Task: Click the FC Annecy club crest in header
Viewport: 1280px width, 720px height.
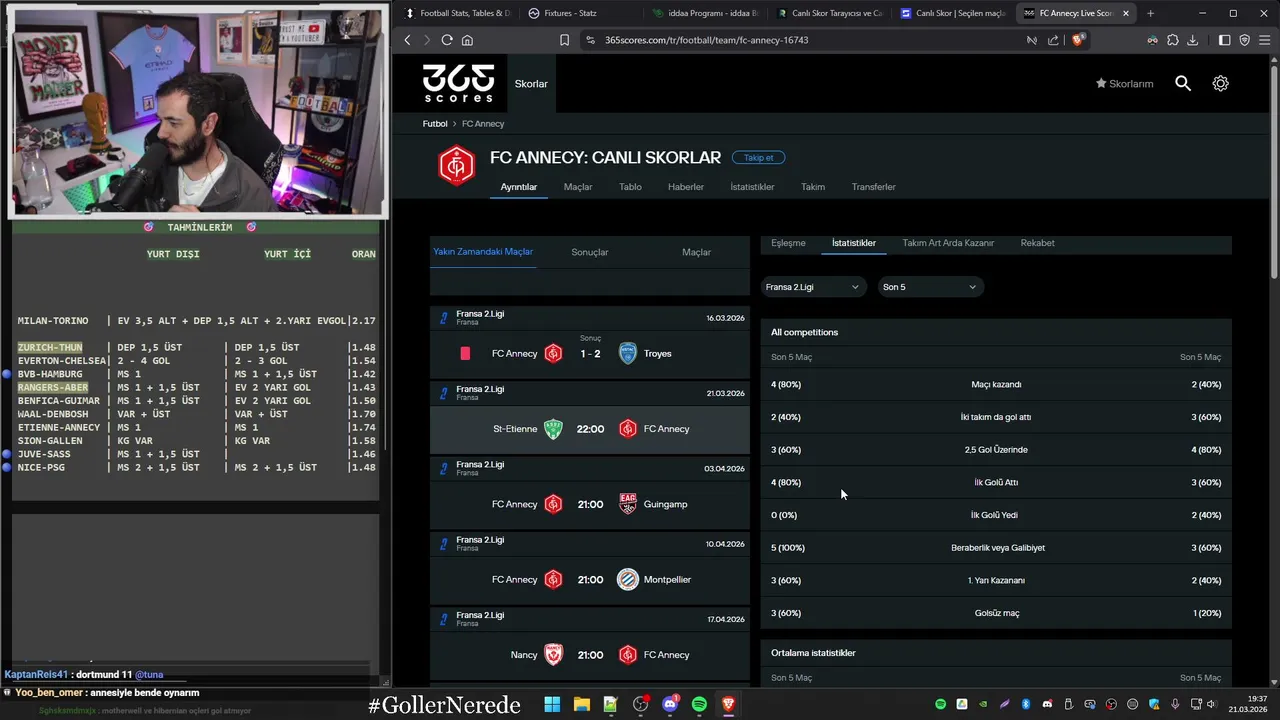Action: 457,166
